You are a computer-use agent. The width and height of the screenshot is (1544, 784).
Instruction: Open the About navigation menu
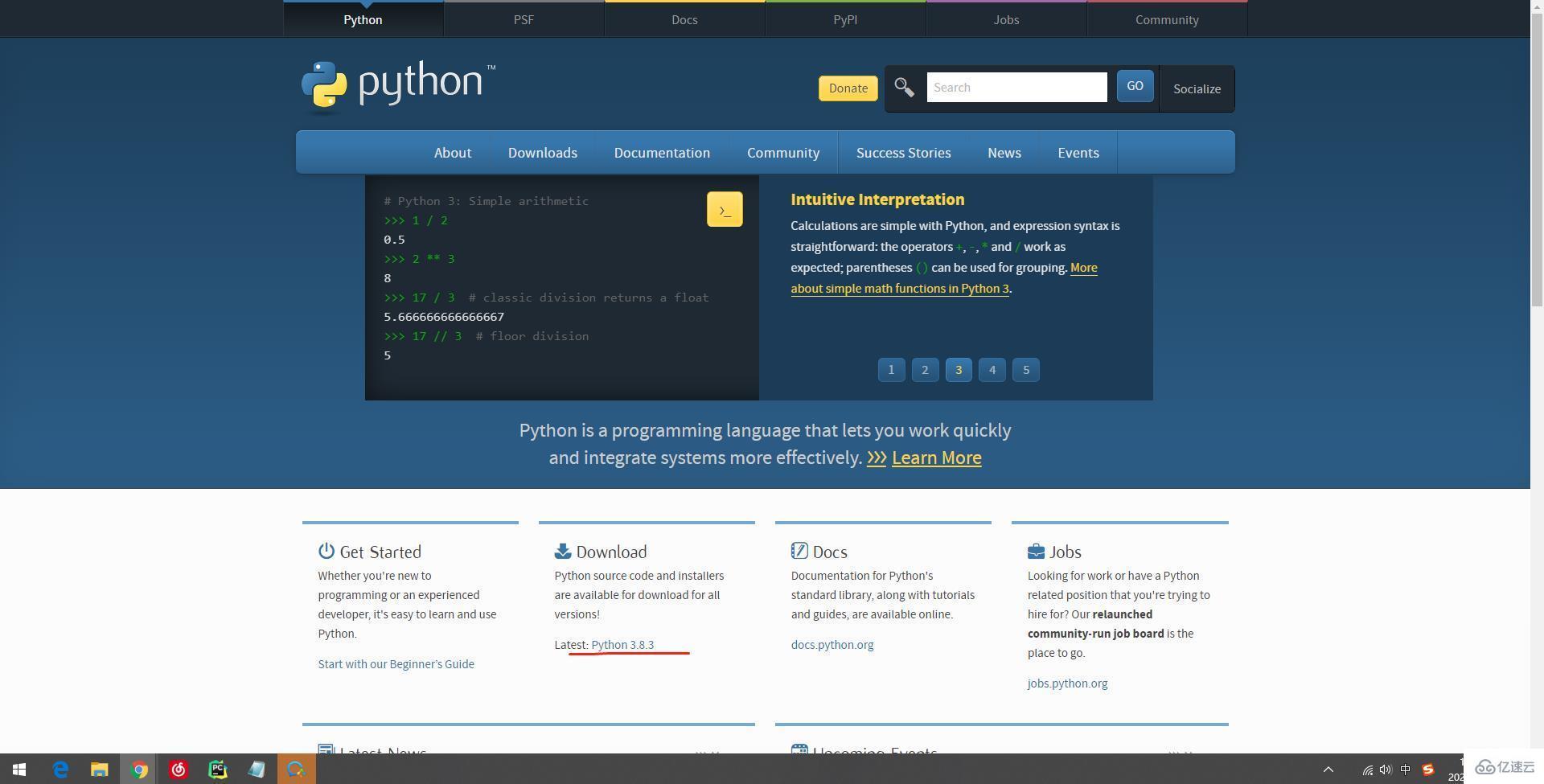click(x=453, y=152)
